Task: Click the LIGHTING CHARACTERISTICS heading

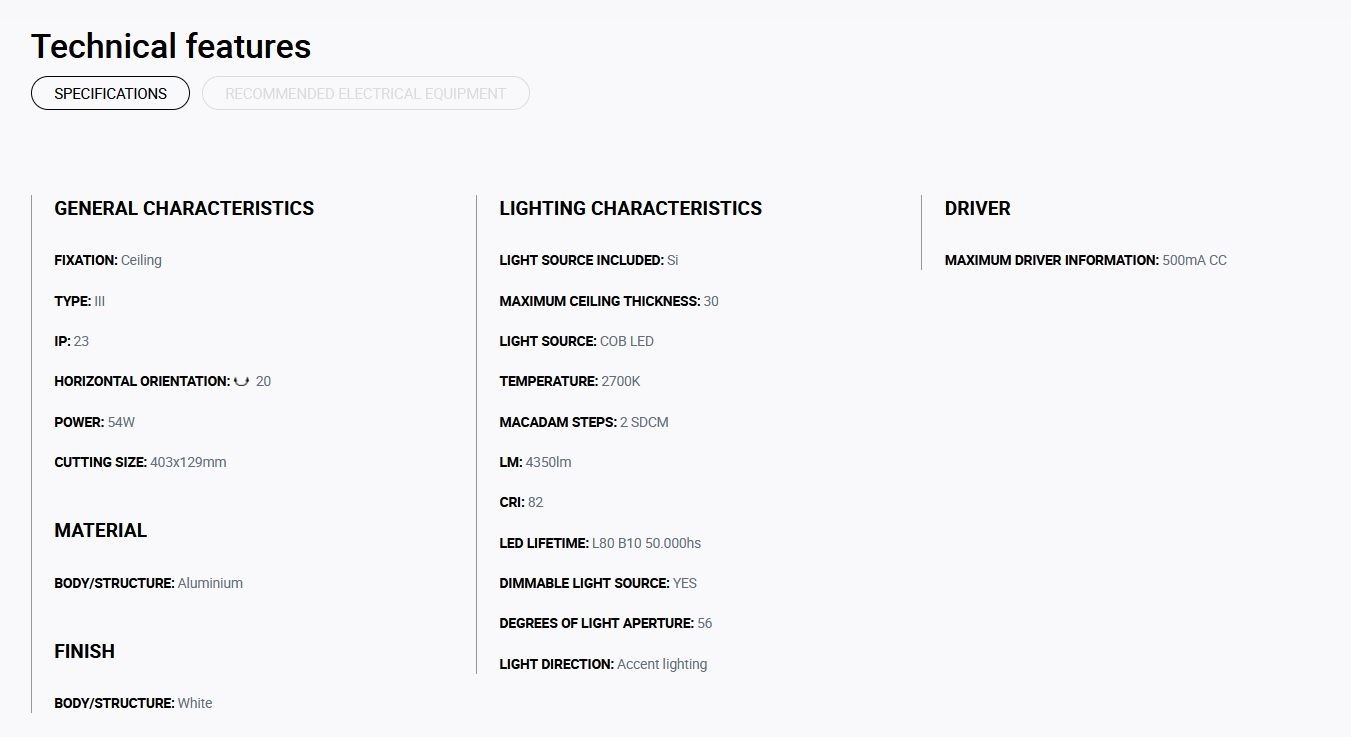Action: tap(630, 208)
